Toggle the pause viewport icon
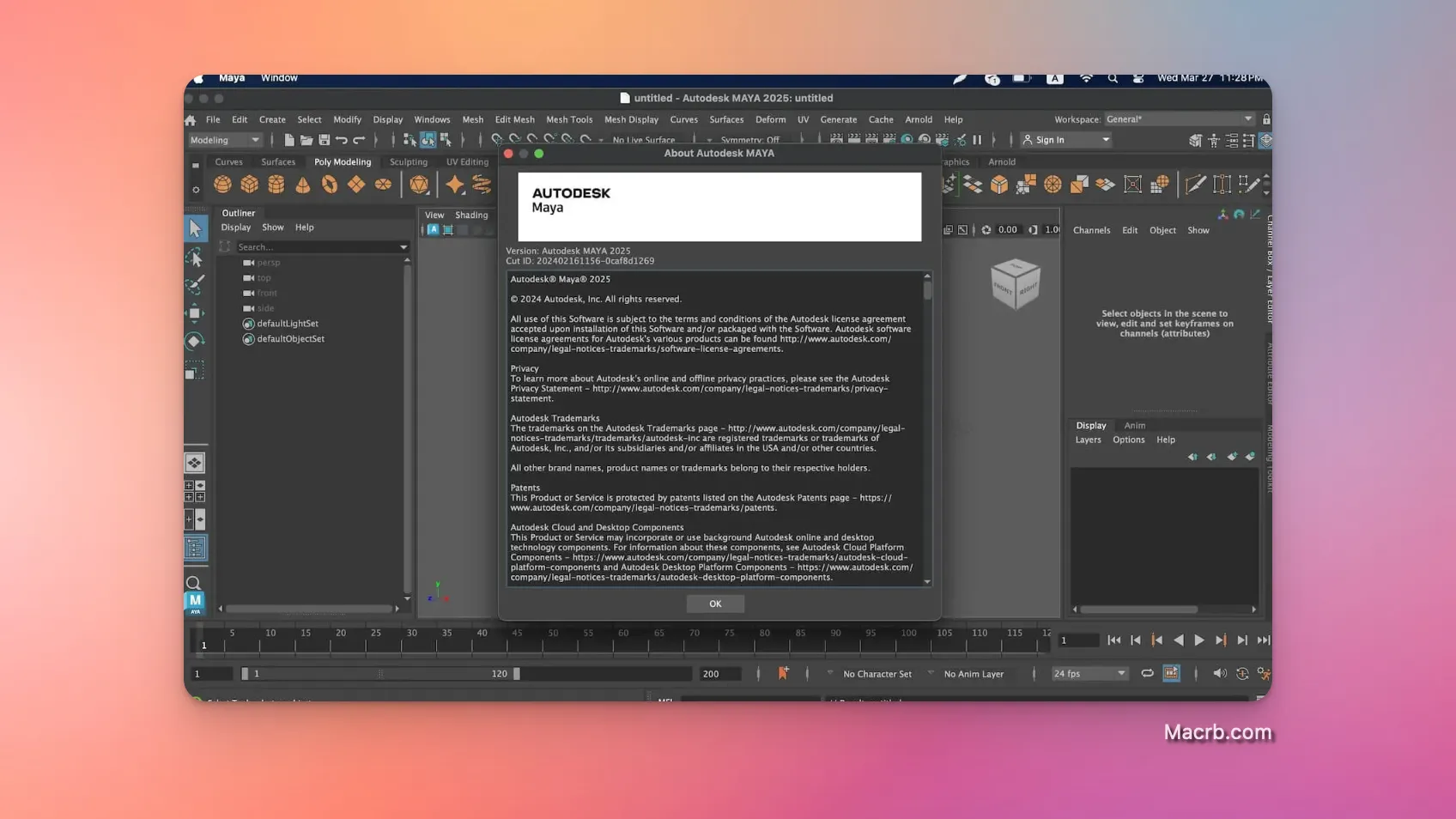The image size is (1456, 819). [x=977, y=140]
